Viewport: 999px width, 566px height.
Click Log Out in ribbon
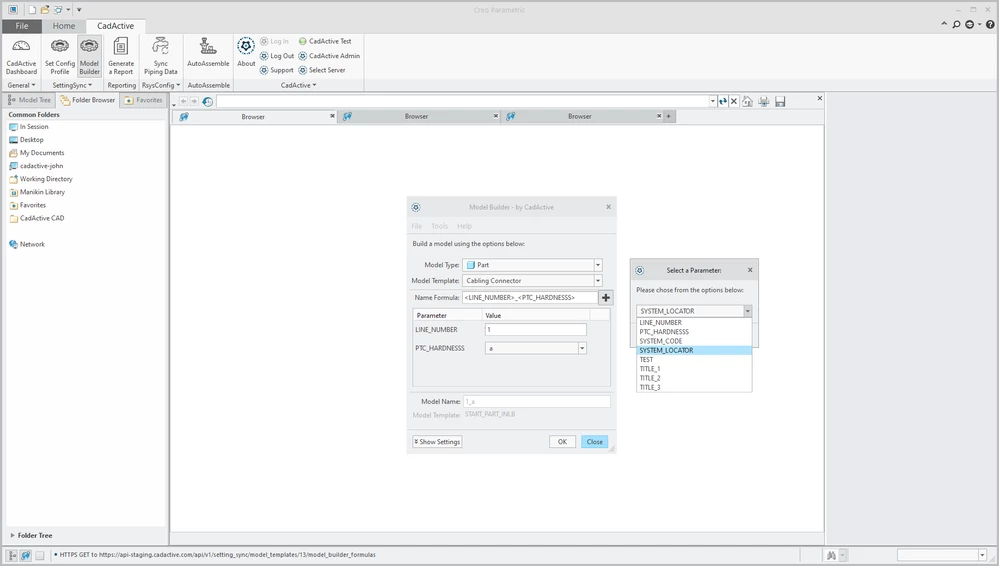[x=277, y=56]
